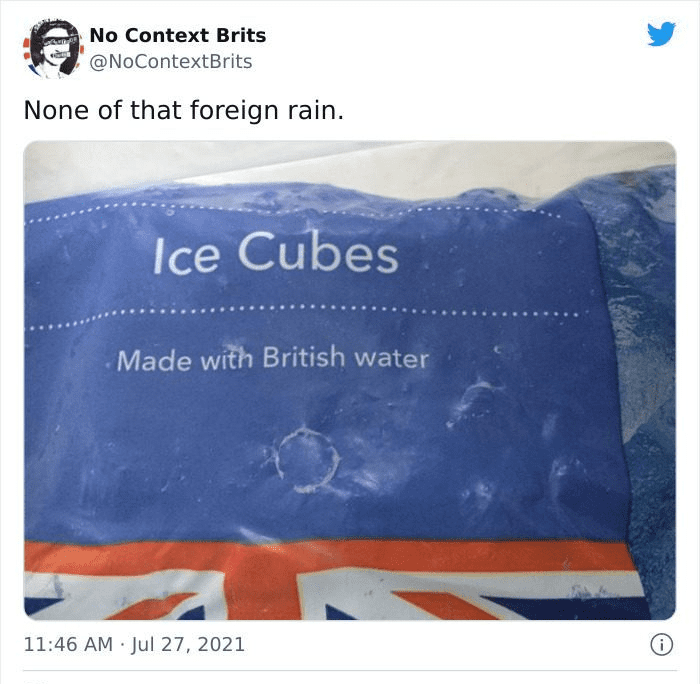Click the blue Twitter bird logo
This screenshot has height=684, width=700.
(661, 33)
